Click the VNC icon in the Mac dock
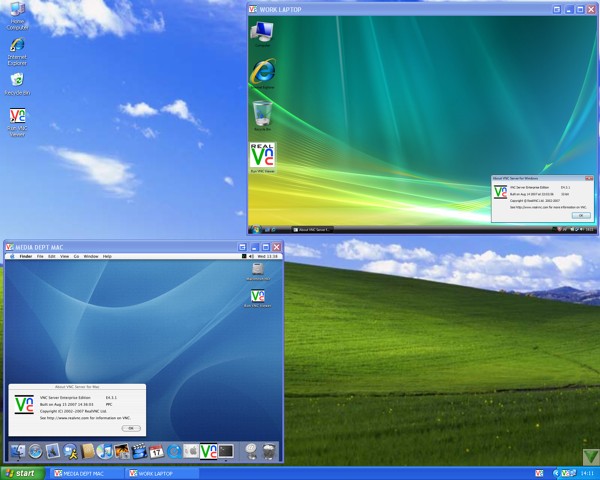This screenshot has height=480, width=600. click(x=208, y=452)
